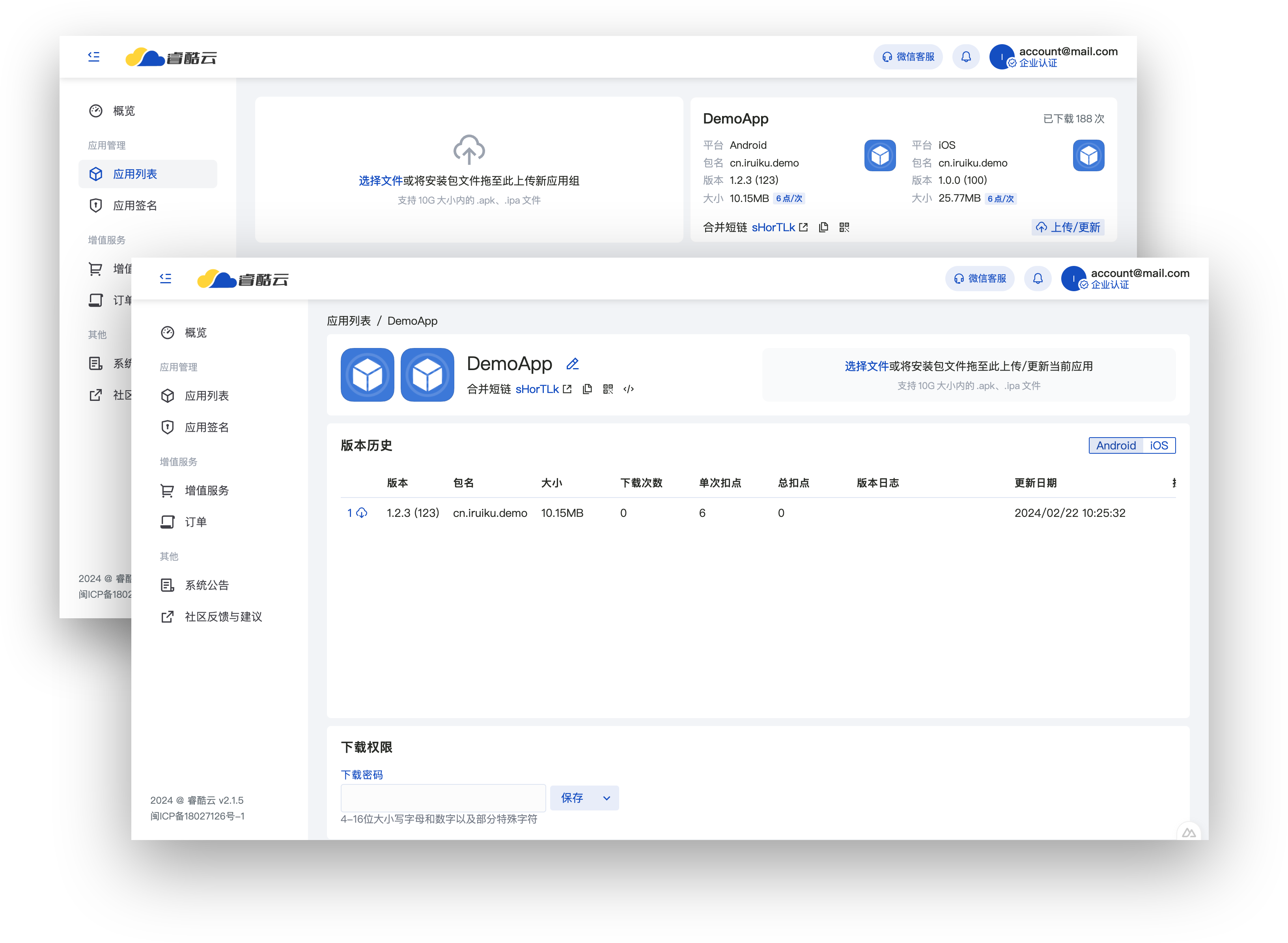Click the notification bell in front window
This screenshot has height=943, width=1288.
(x=1038, y=279)
